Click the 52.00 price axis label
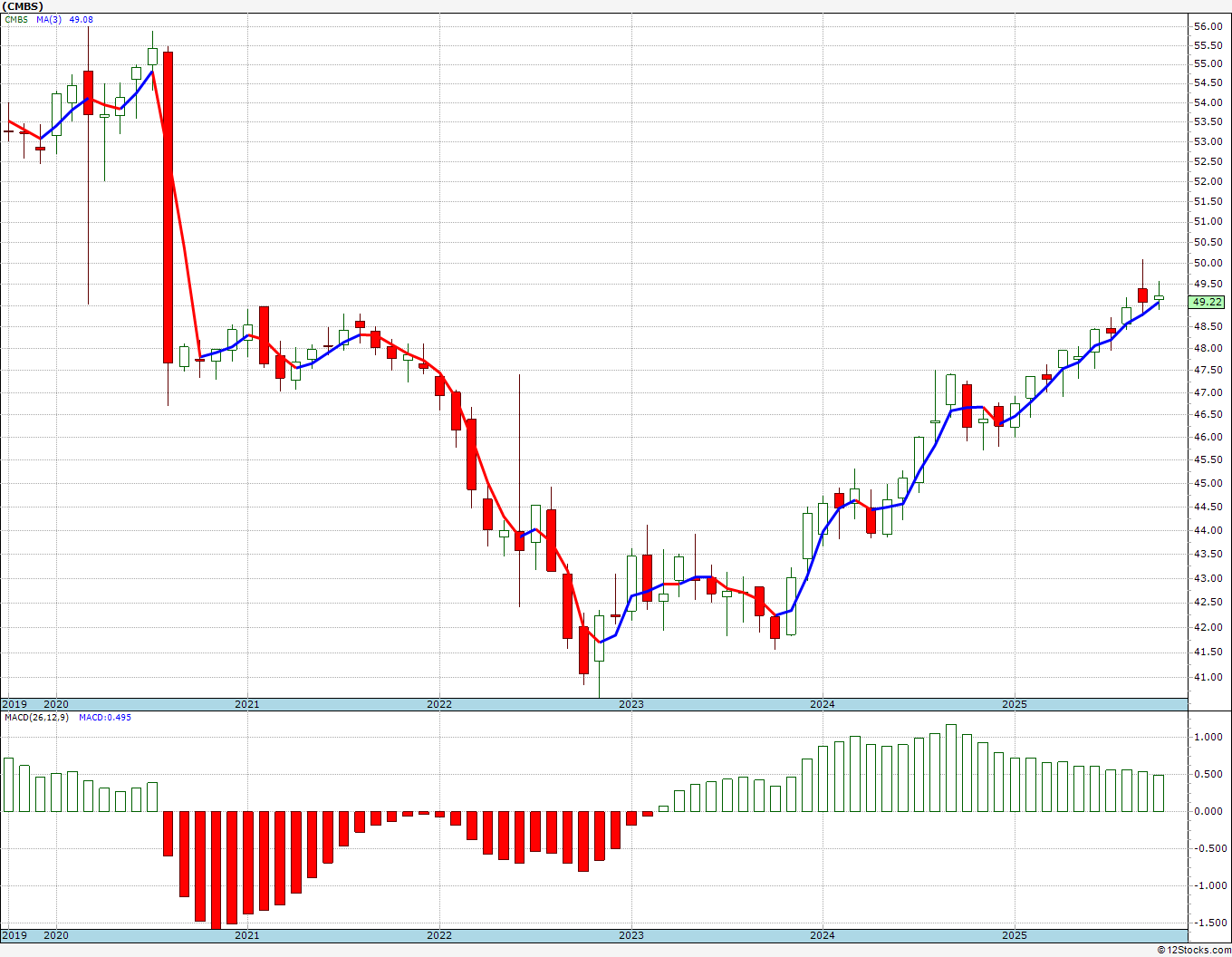This screenshot has width=1232, height=957. 1208,181
